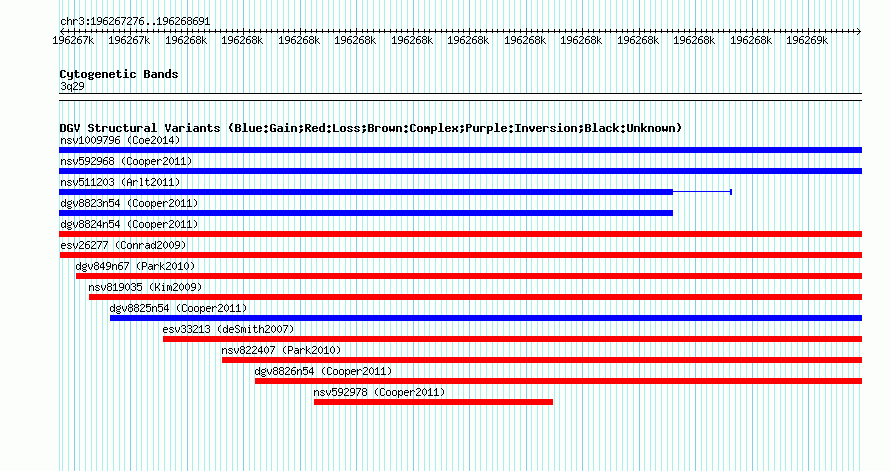The width and height of the screenshot is (890, 471).
Task: Click the esv26277 (Conrad2009) label
Action: 123,245
